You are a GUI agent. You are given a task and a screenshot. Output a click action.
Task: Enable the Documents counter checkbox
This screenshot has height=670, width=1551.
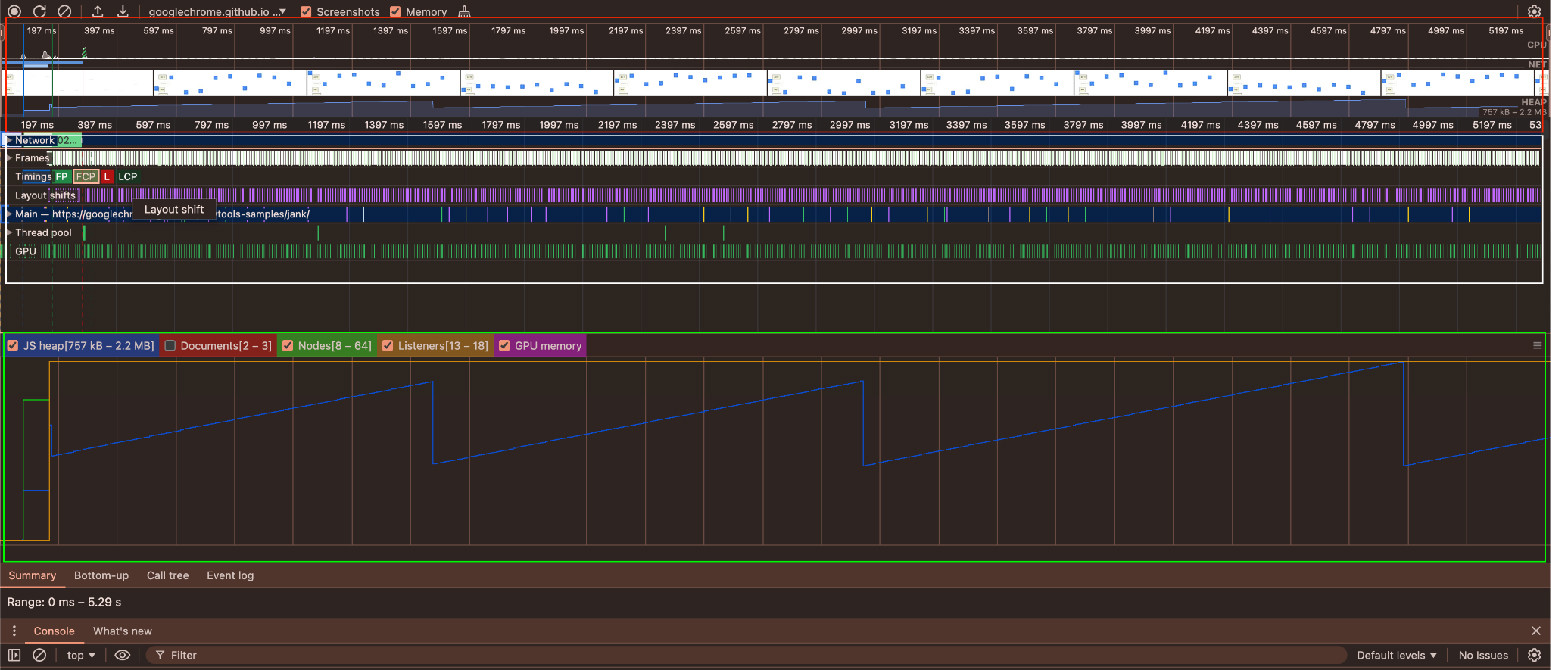point(170,346)
